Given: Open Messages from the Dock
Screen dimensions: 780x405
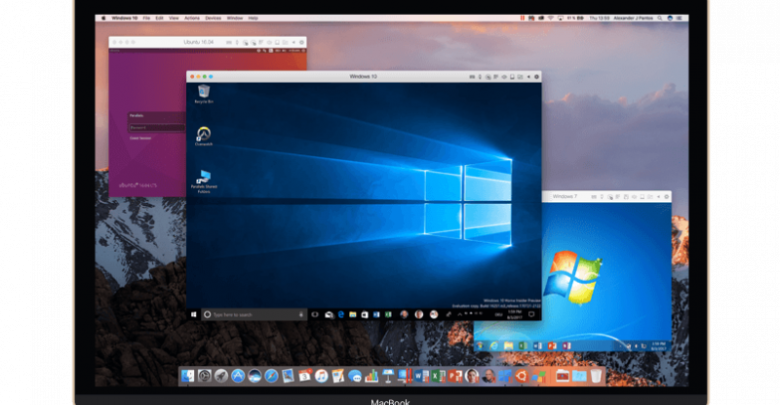Looking at the screenshot, I should [355, 376].
